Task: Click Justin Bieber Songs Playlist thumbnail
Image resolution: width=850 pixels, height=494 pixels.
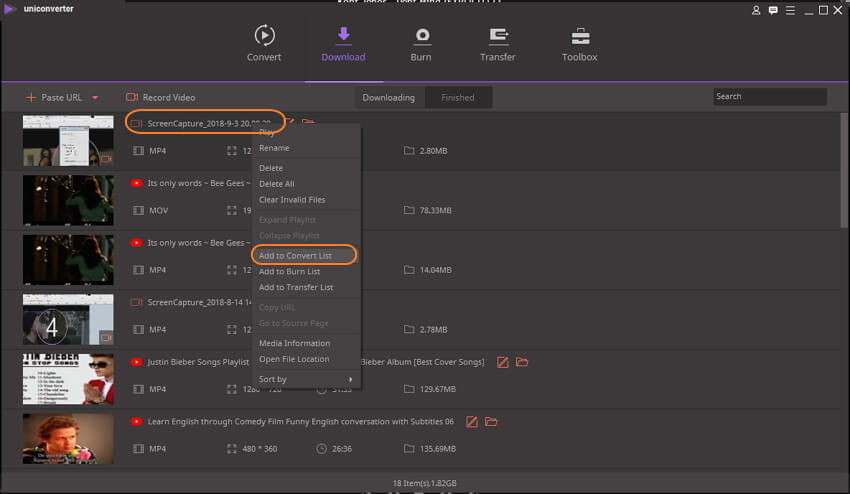Action: click(x=68, y=379)
